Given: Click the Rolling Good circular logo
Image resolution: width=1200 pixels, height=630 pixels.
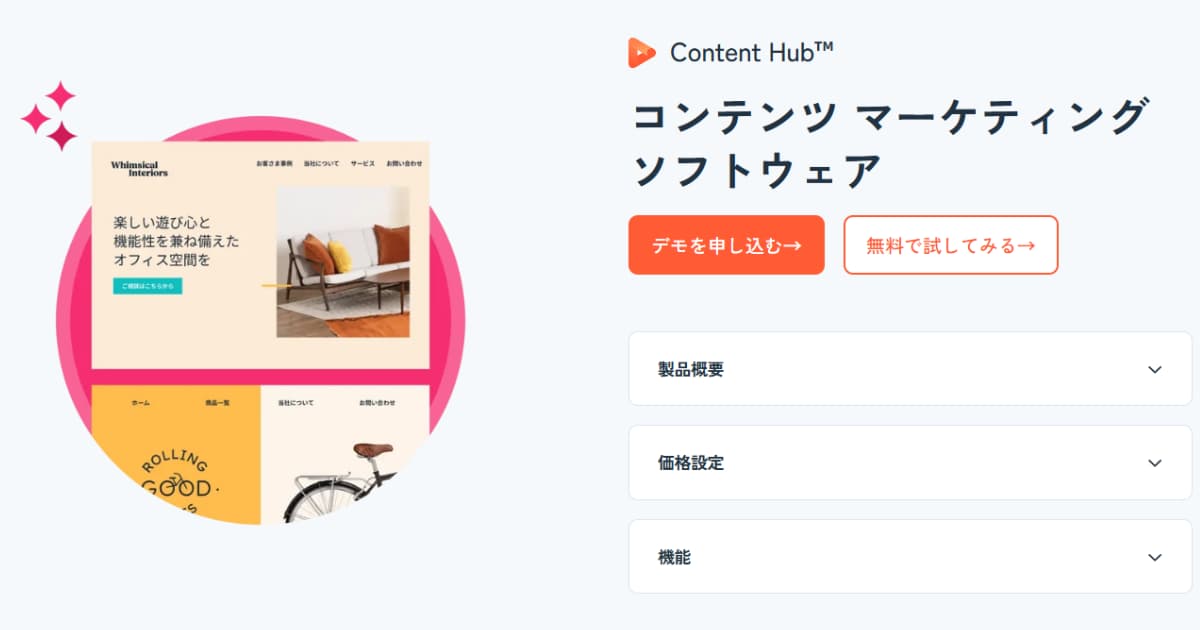Looking at the screenshot, I should [176, 487].
